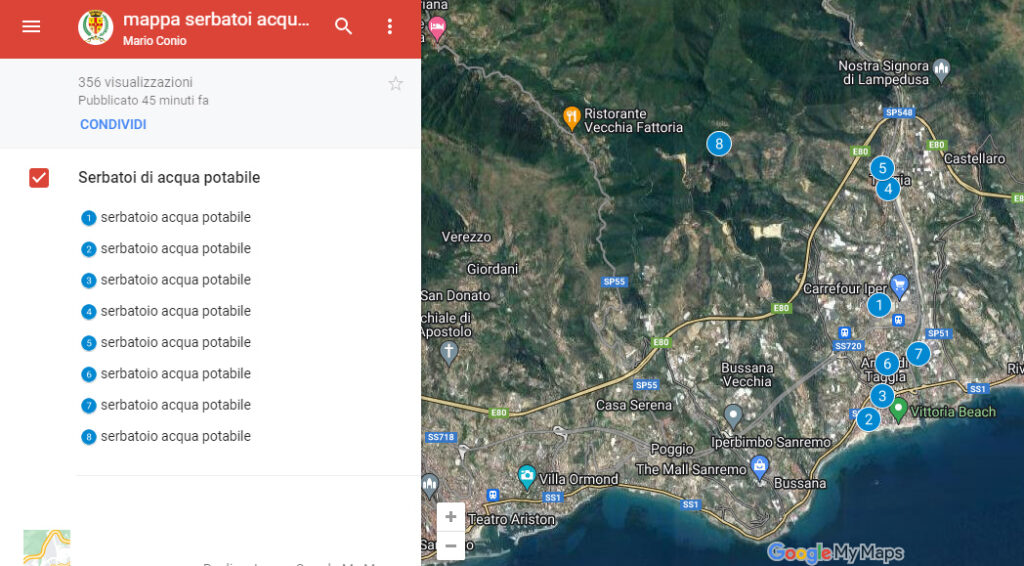The image size is (1024, 566).
Task: Click map marker number 6
Action: (x=887, y=364)
